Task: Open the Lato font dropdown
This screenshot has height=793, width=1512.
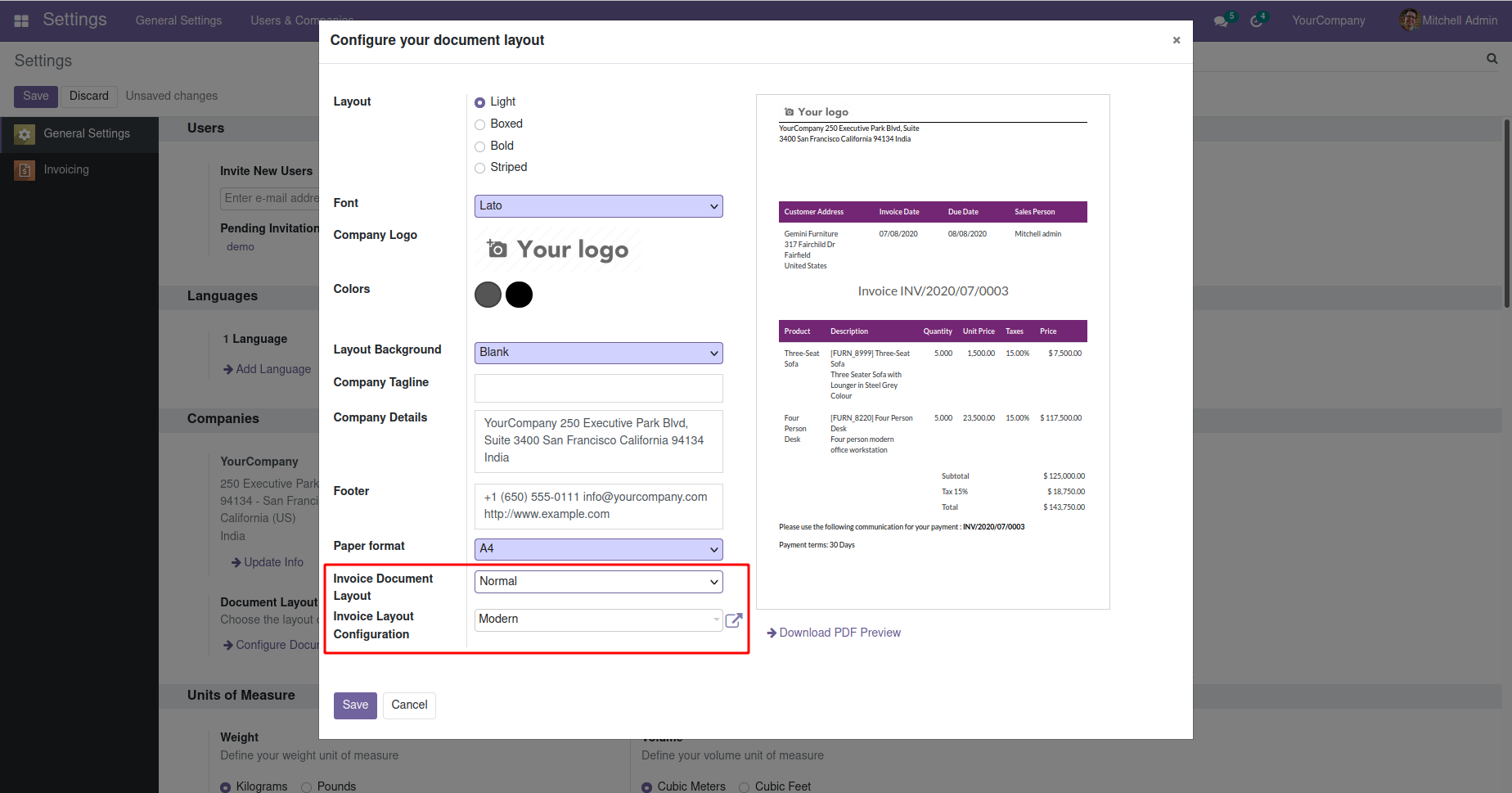Action: (598, 206)
